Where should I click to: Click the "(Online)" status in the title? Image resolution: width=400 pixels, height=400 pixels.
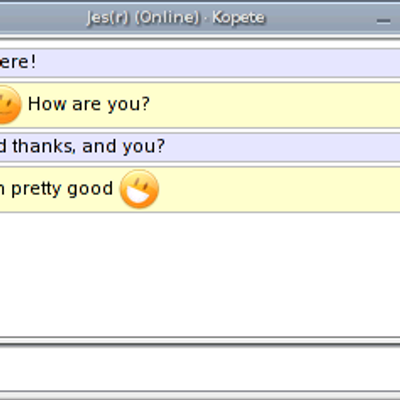(167, 17)
